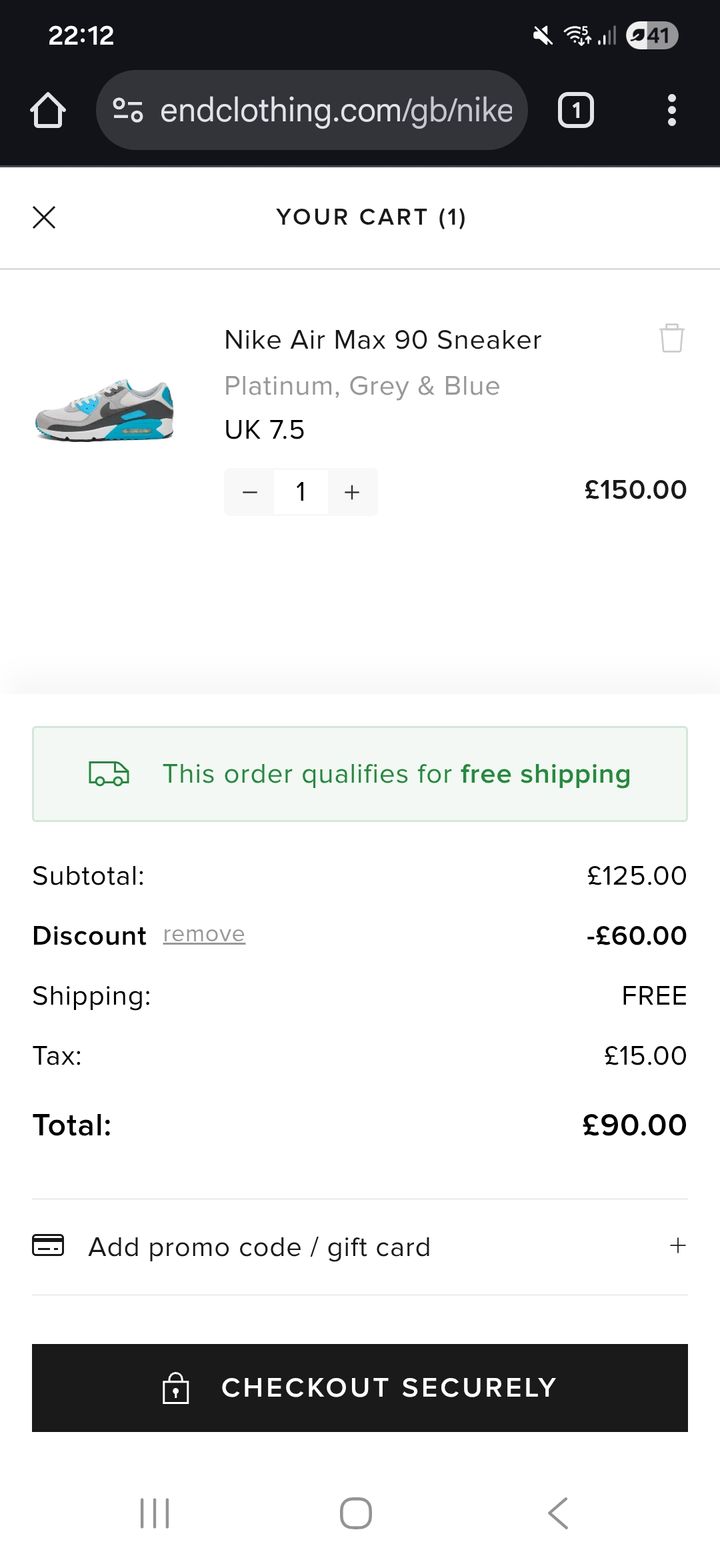Decrease item quantity with minus button

(x=250, y=492)
